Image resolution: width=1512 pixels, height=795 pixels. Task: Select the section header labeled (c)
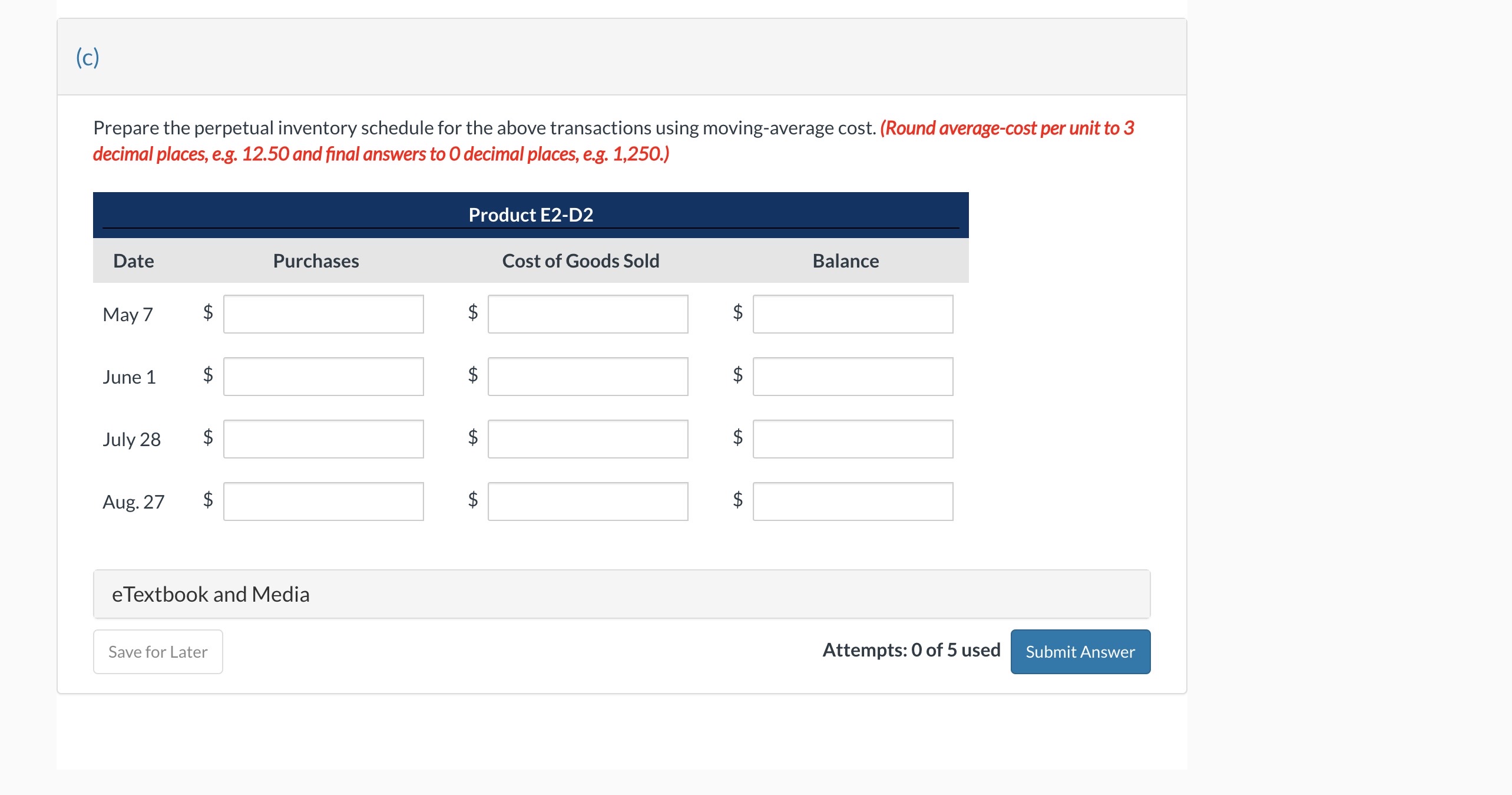[86, 57]
